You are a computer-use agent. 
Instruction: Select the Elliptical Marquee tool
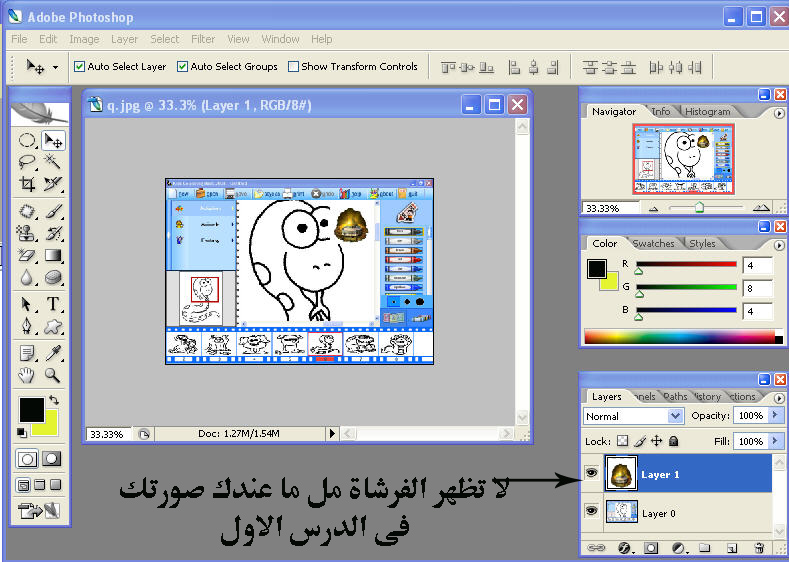(27, 140)
